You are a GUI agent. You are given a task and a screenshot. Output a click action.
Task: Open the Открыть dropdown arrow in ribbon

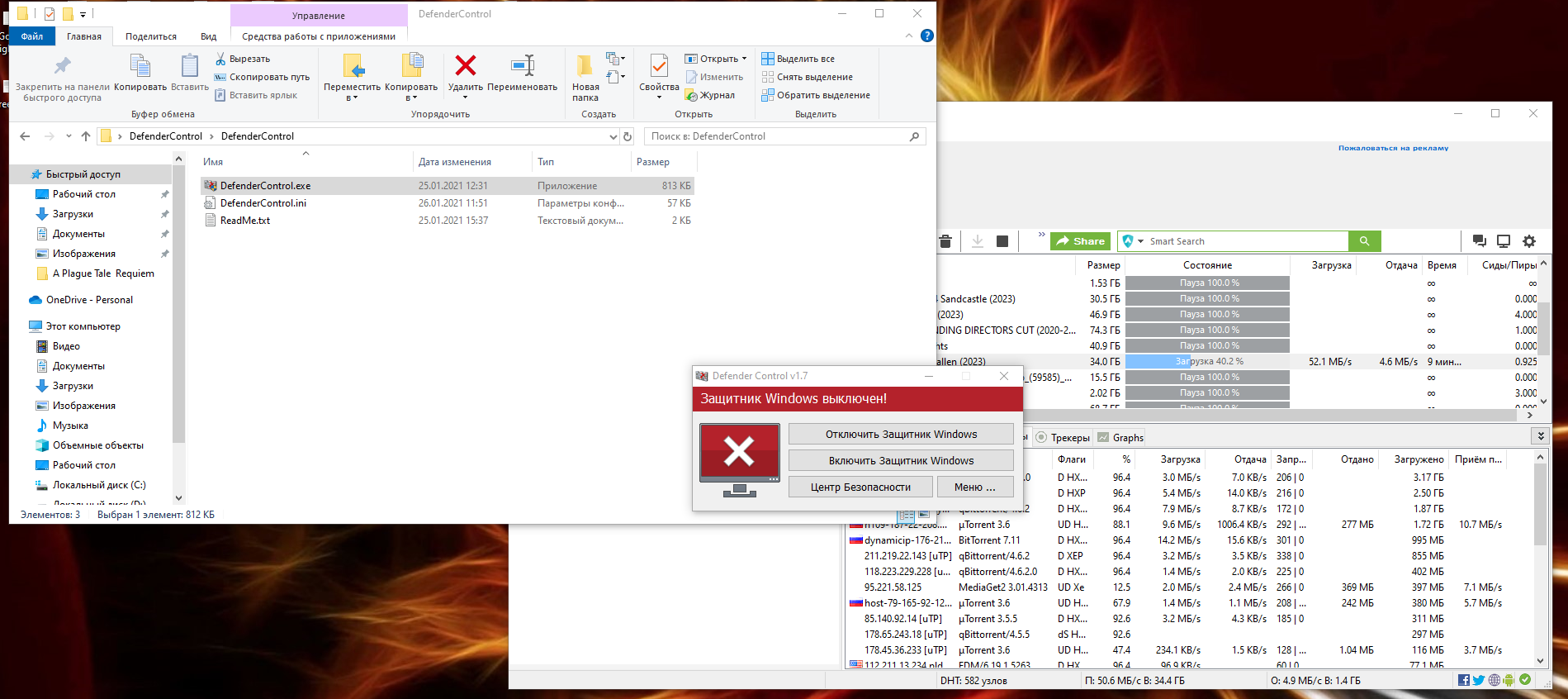(x=744, y=59)
